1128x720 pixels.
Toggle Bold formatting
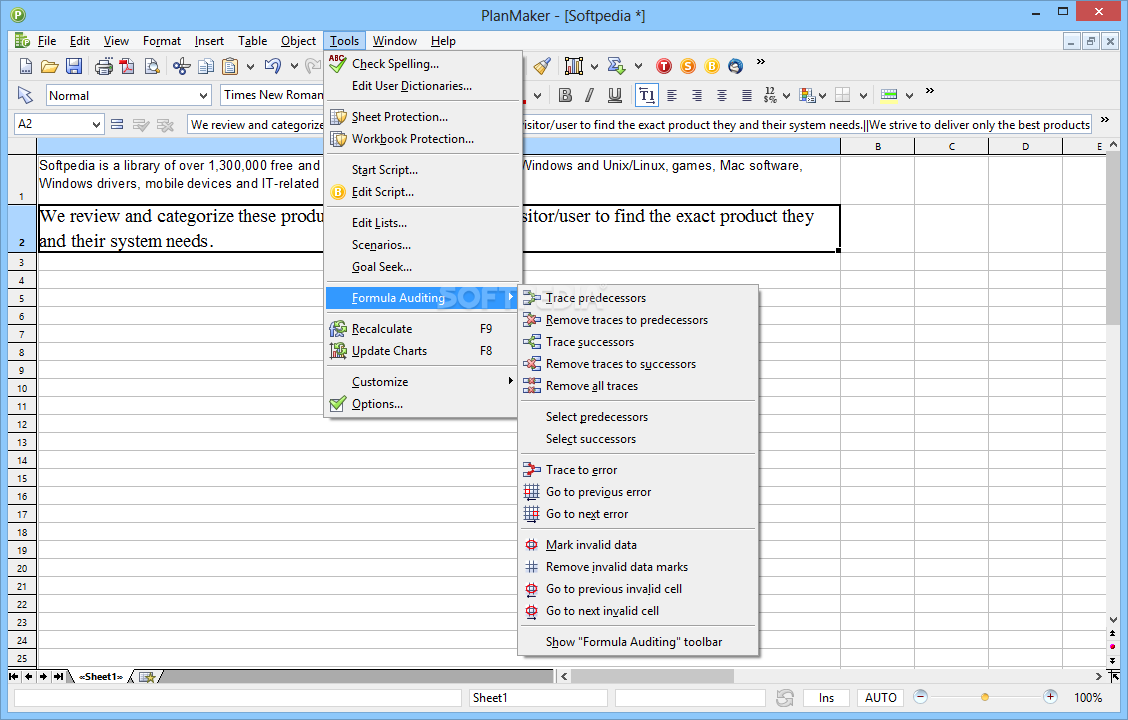click(565, 96)
